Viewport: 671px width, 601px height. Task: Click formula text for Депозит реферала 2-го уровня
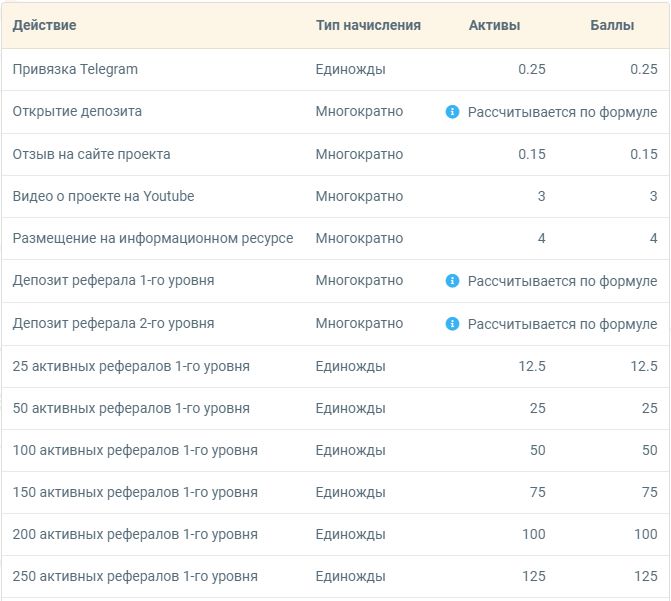tap(562, 324)
